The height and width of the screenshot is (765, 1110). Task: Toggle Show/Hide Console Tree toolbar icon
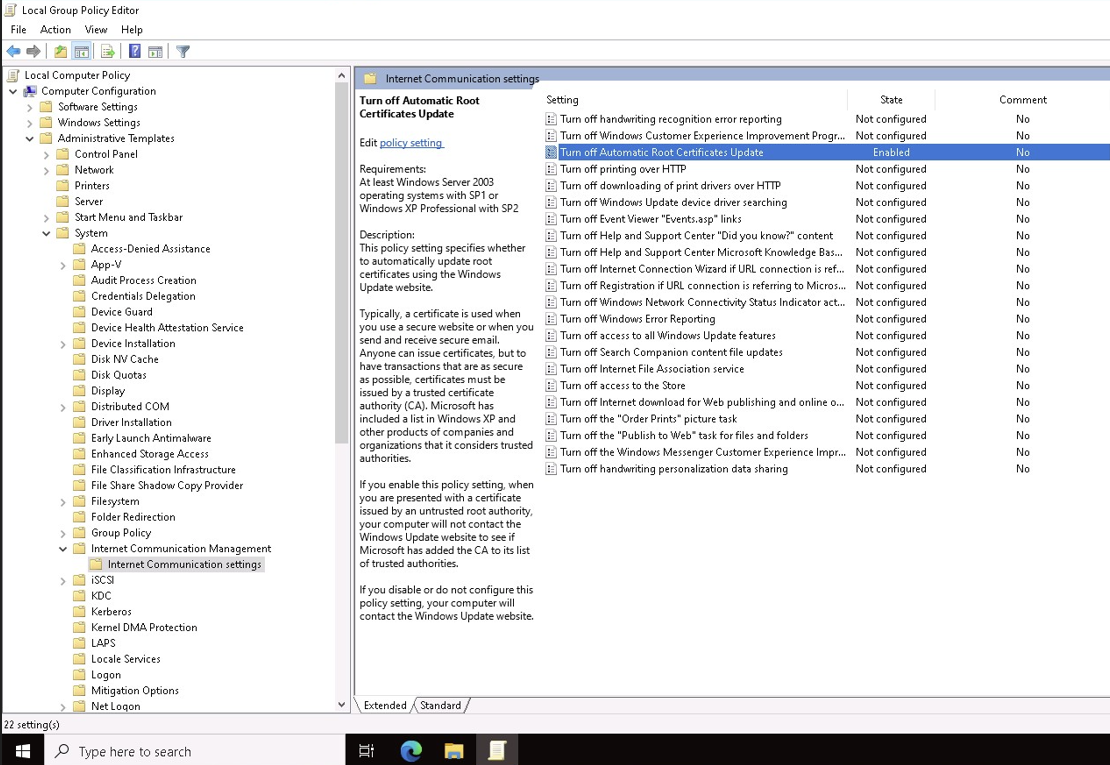point(82,52)
